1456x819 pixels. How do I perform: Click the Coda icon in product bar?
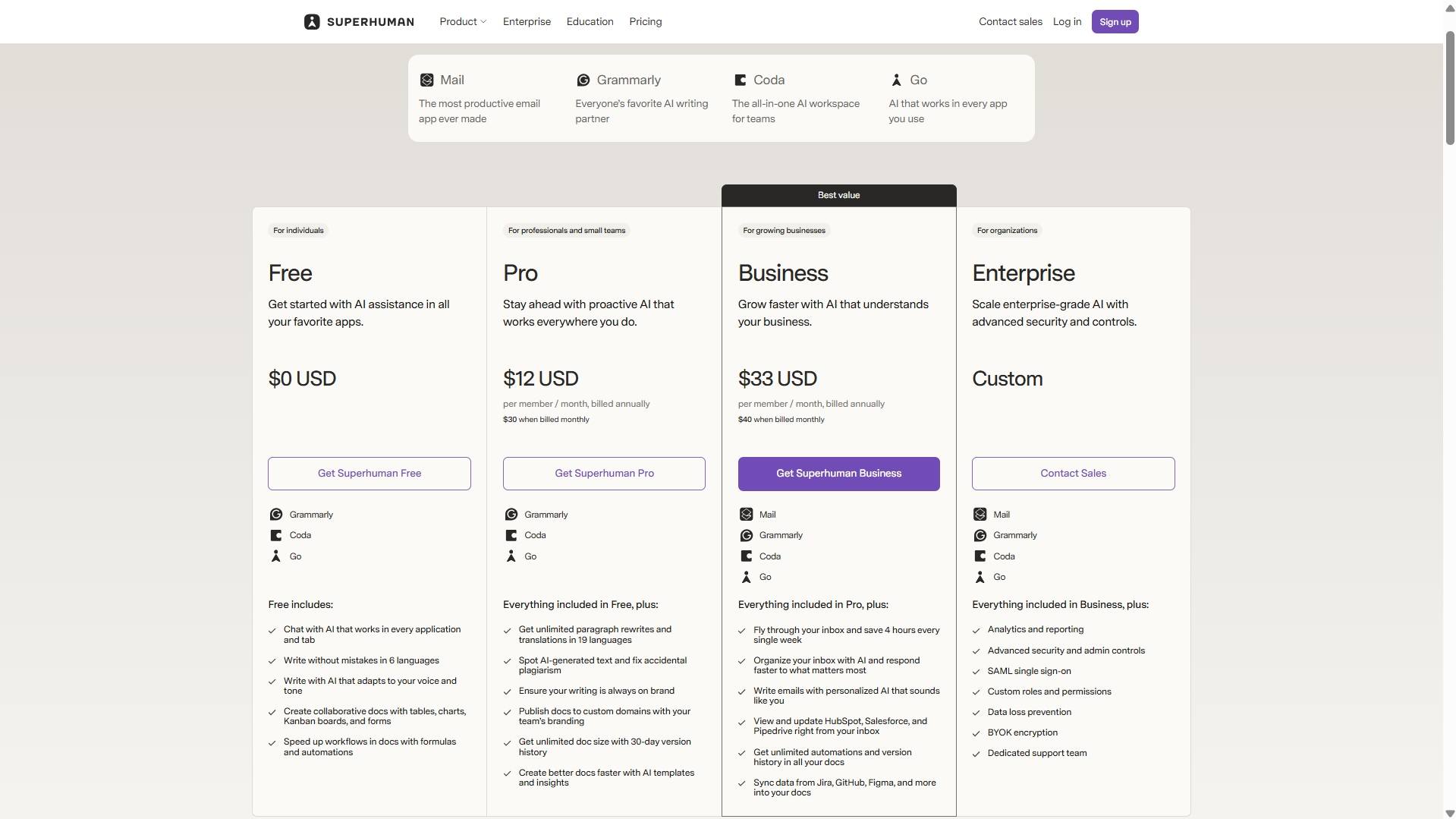[x=740, y=80]
